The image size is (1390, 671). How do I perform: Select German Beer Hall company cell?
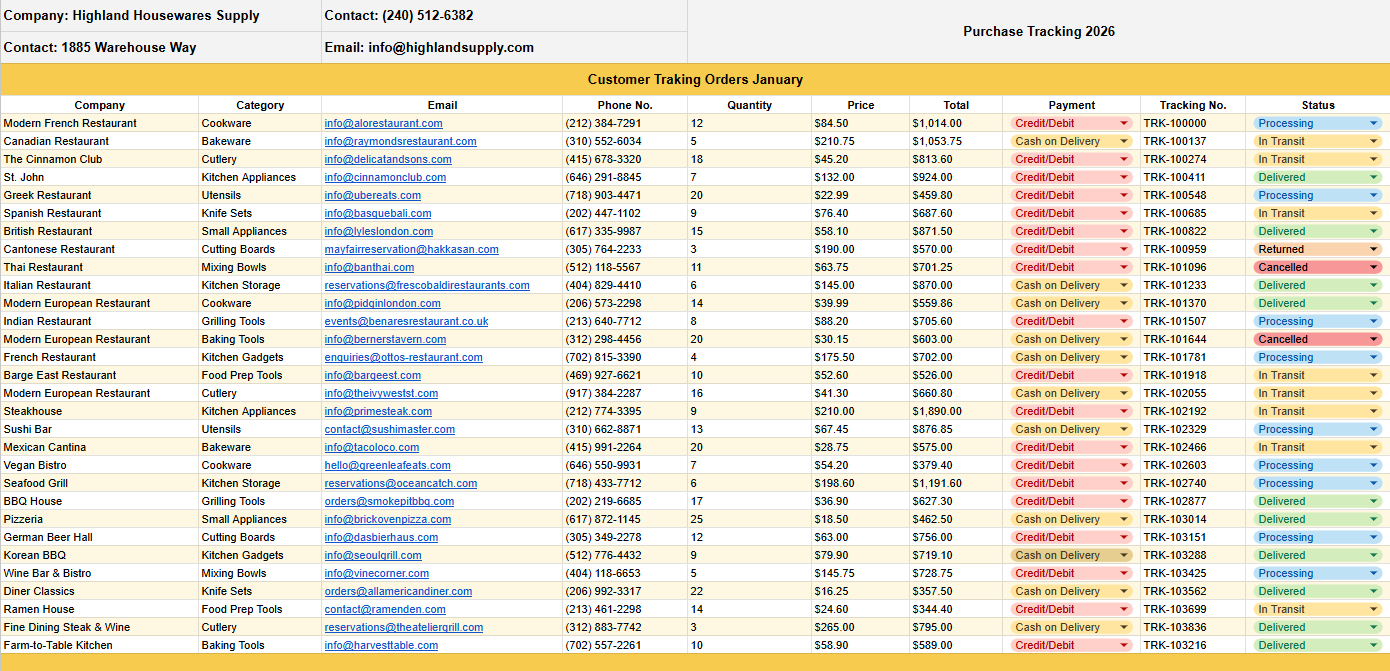(100, 537)
